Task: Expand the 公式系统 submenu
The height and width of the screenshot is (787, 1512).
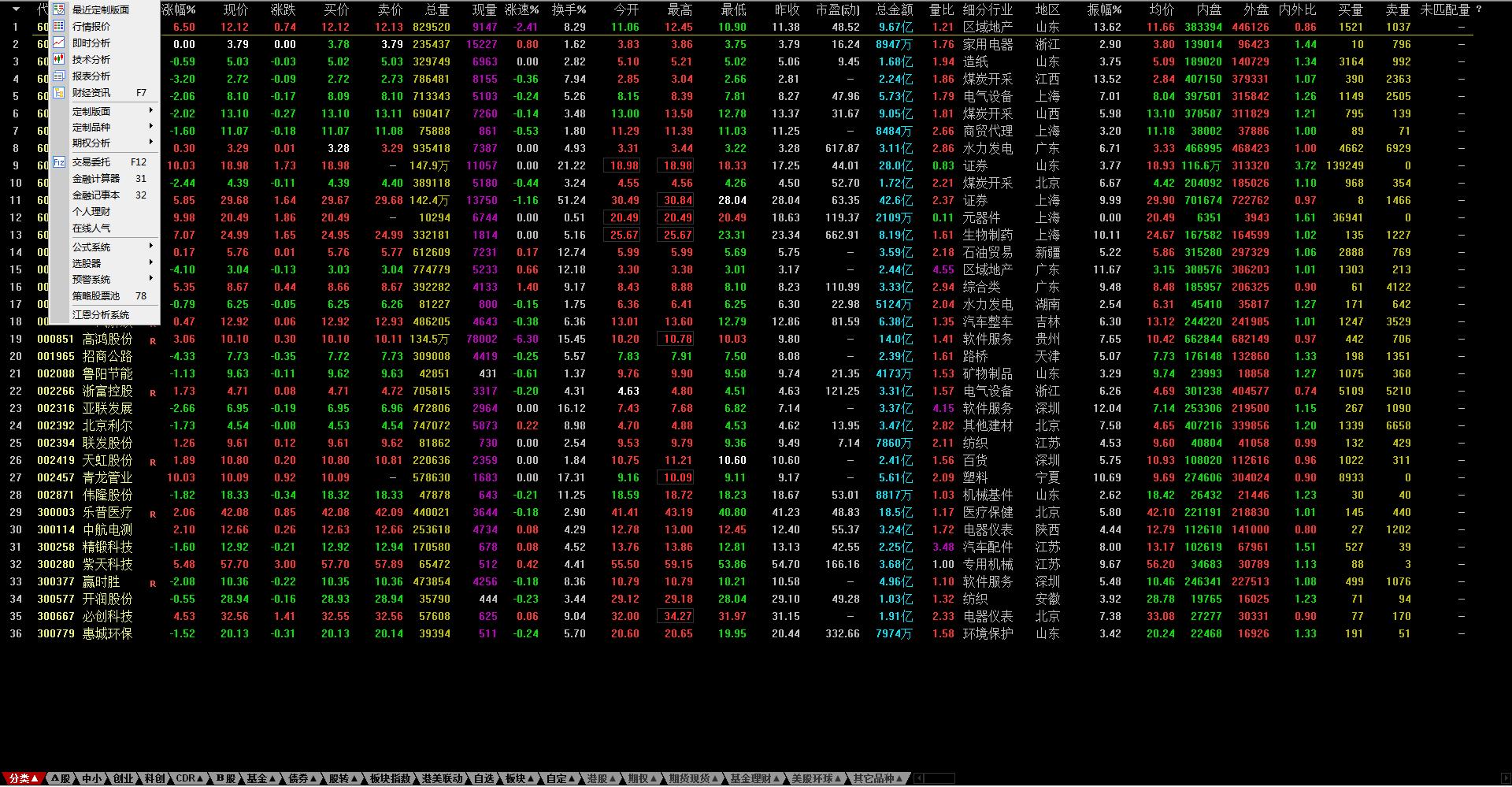Action: pyautogui.click(x=105, y=247)
